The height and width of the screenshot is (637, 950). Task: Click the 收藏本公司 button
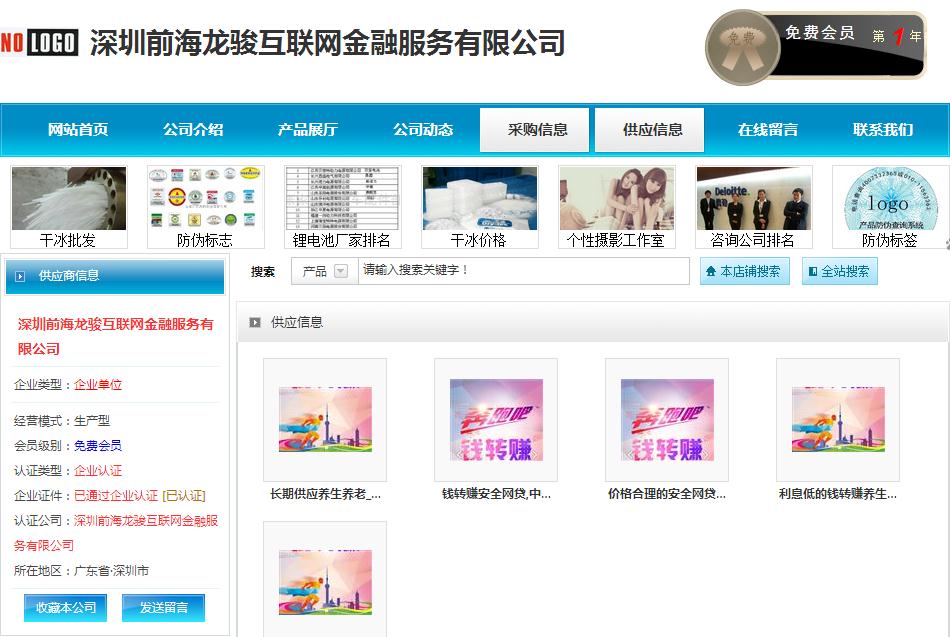64,607
